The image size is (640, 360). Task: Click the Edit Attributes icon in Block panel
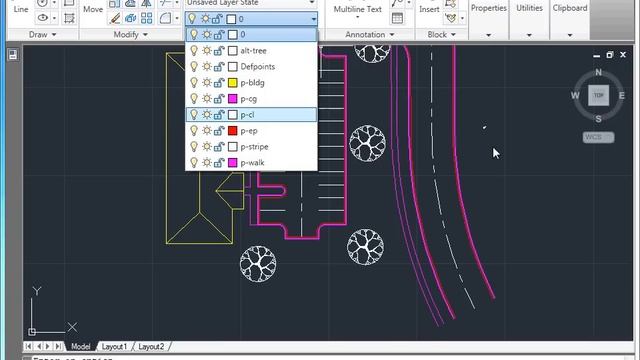click(451, 18)
